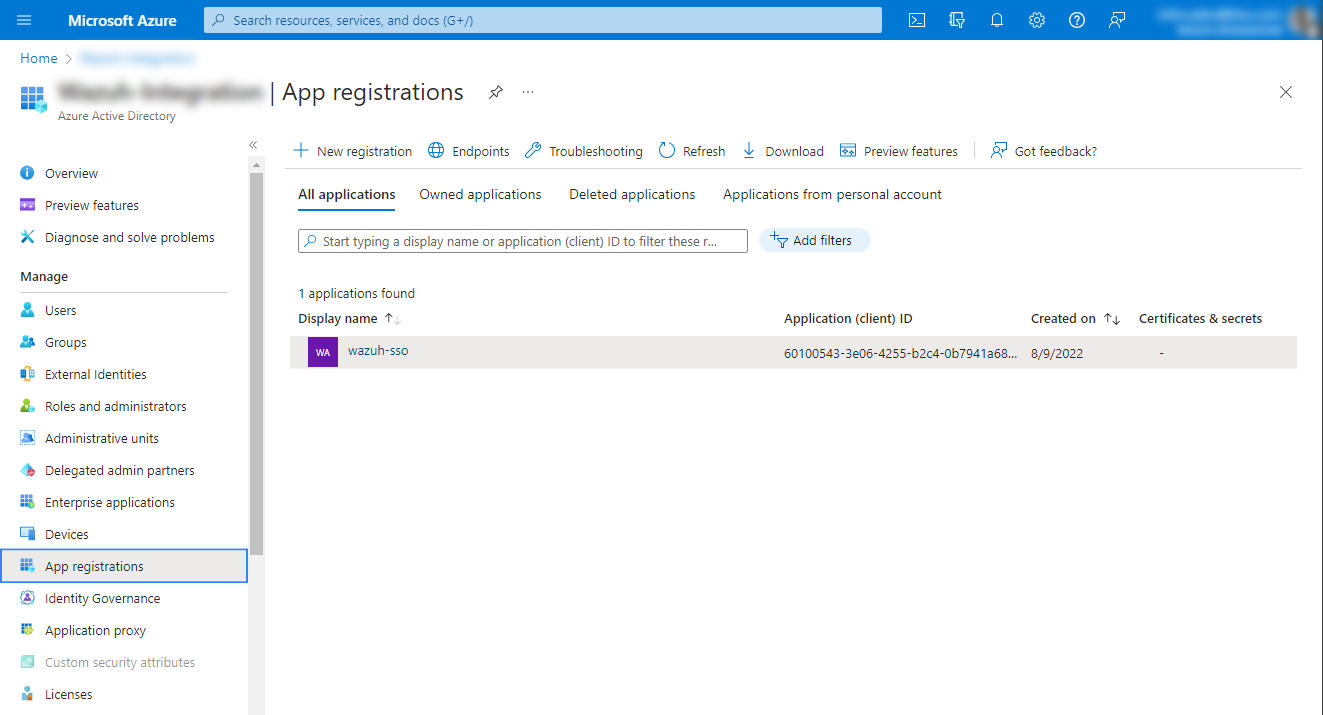Viewport: 1323px width, 715px height.
Task: Open the help question mark icon
Action: click(1077, 20)
